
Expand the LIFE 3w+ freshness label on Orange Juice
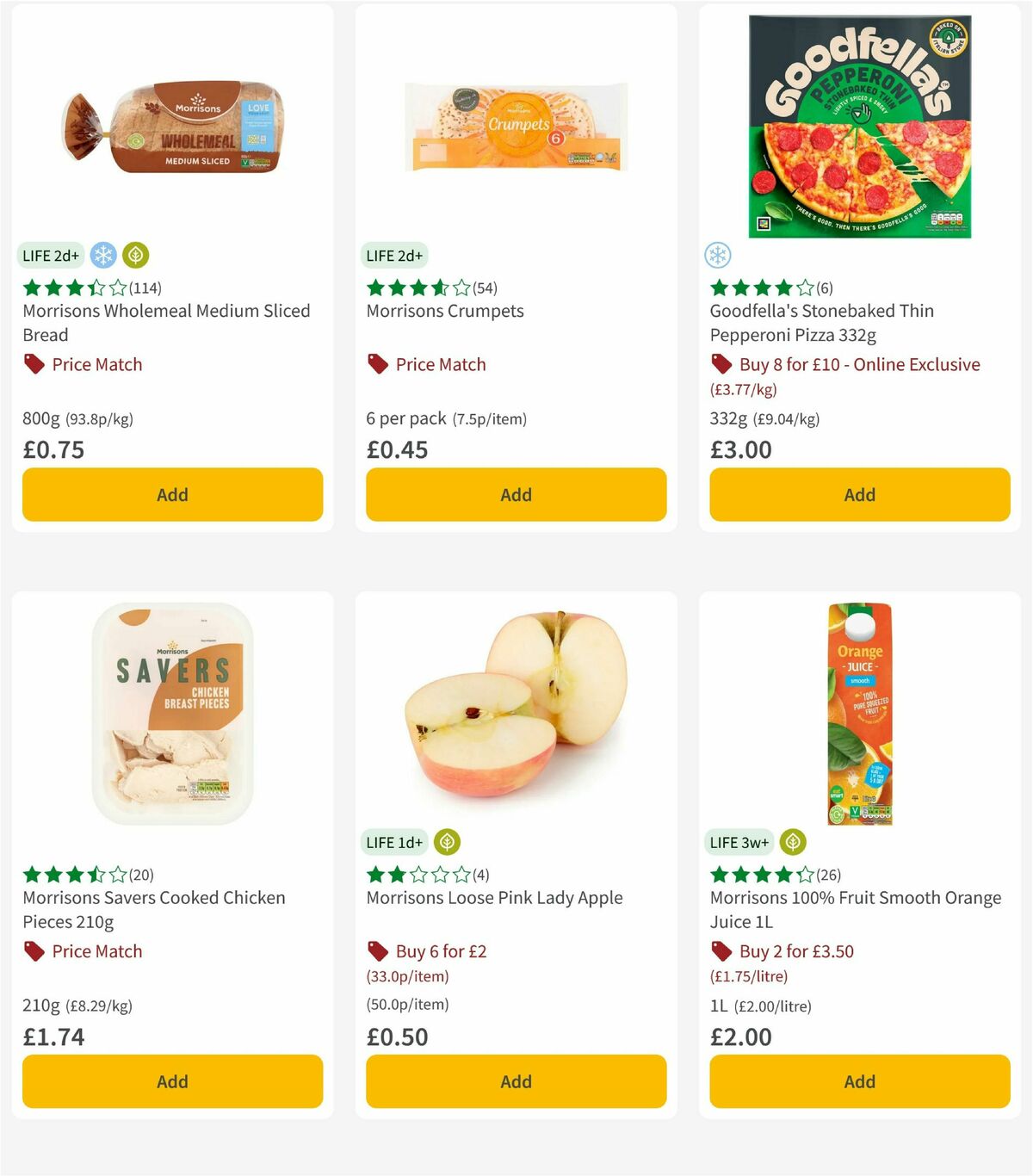pos(738,842)
